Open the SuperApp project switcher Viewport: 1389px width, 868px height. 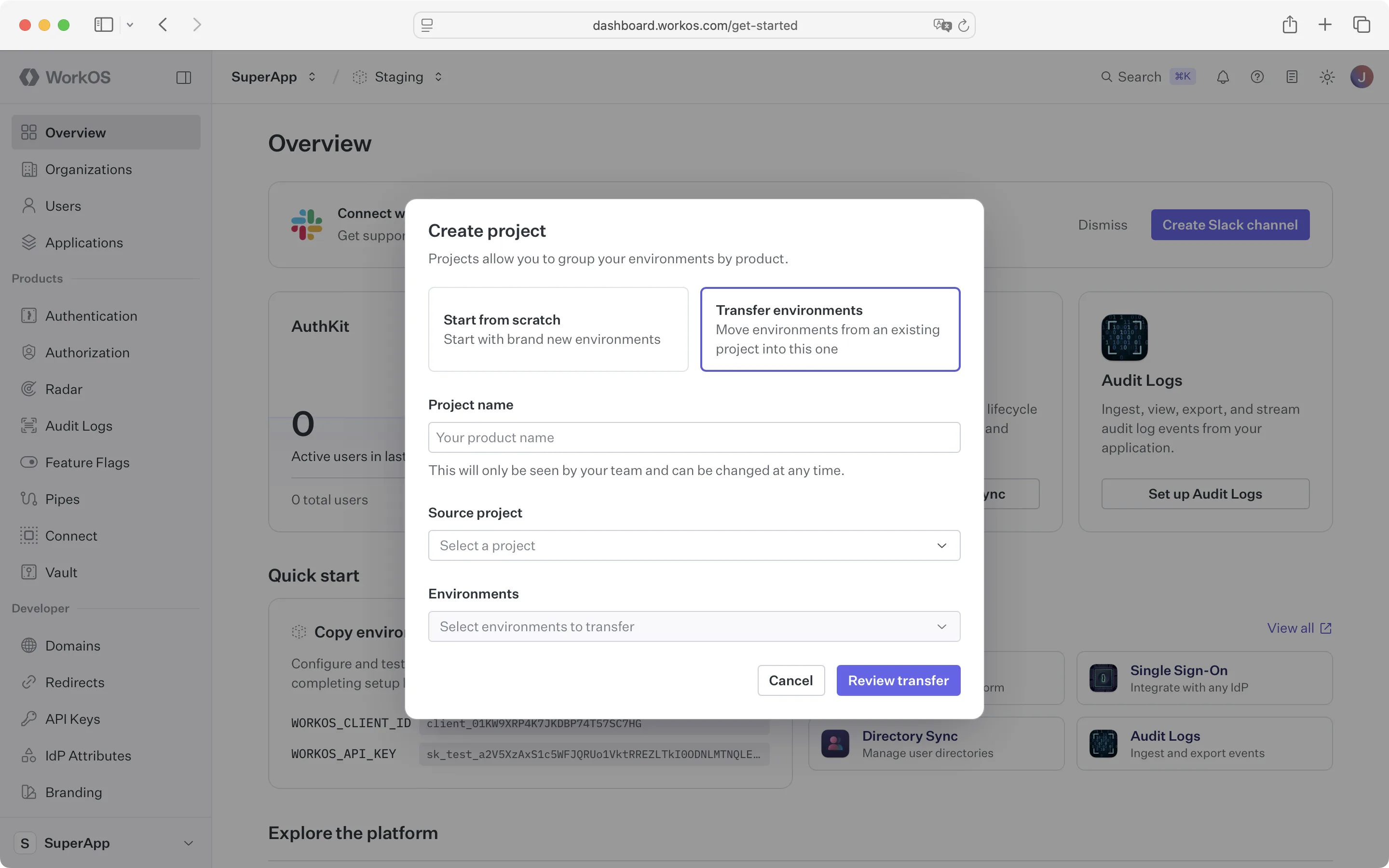pyautogui.click(x=274, y=77)
